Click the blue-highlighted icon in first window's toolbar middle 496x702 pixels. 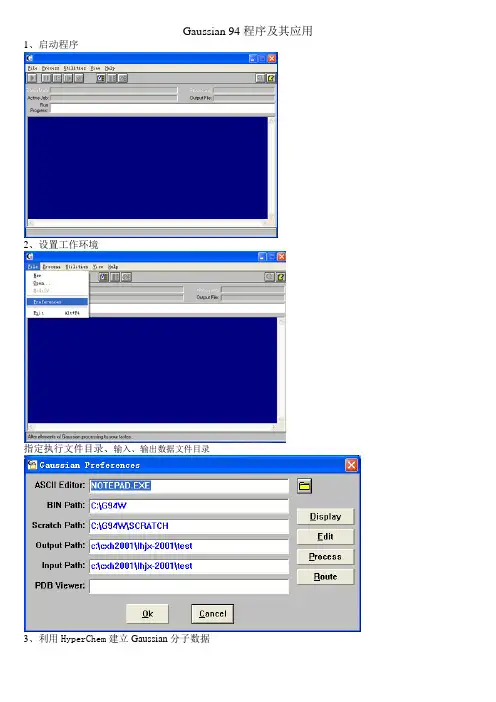[101, 78]
